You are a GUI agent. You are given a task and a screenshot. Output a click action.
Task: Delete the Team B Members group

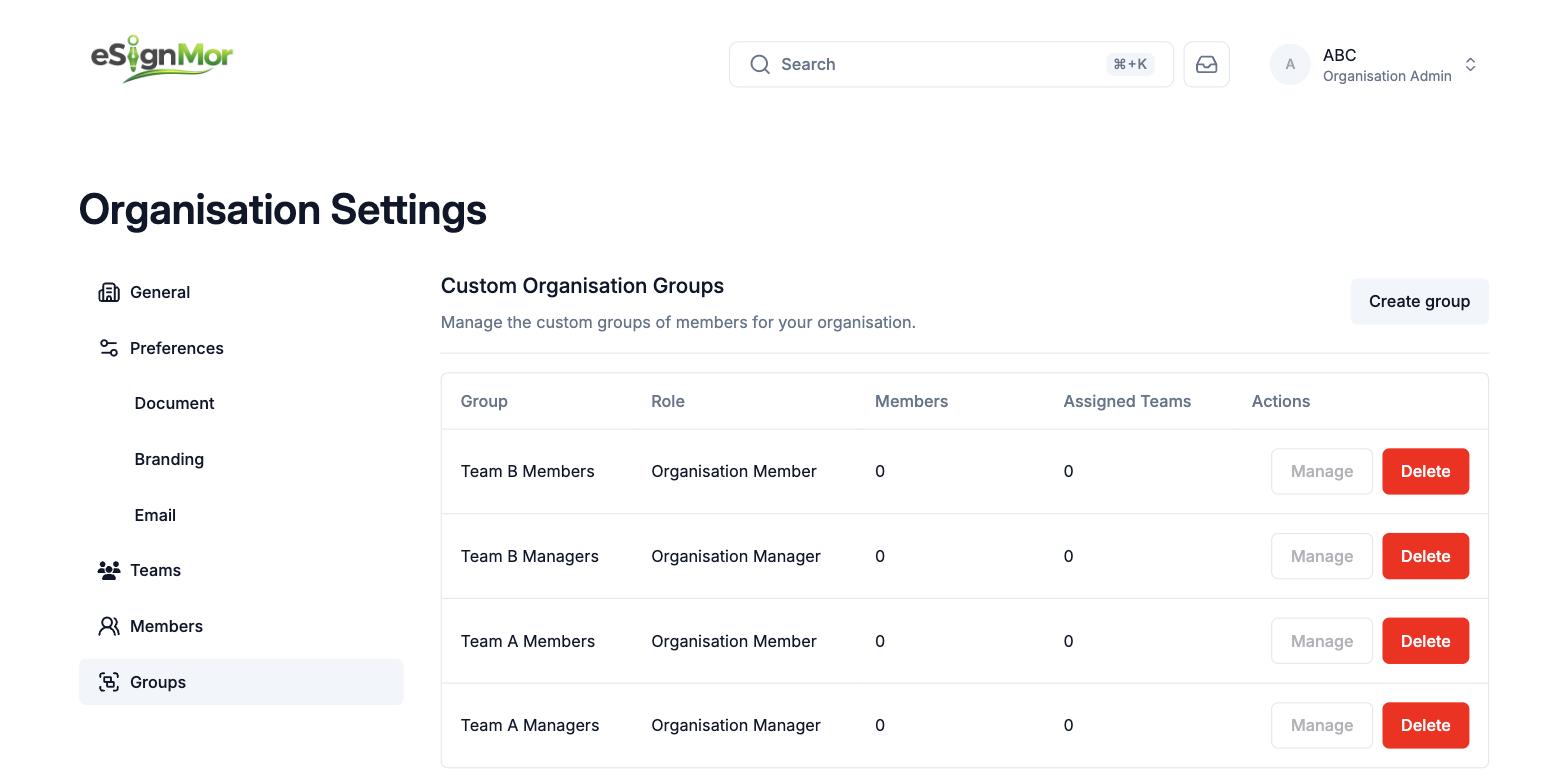(1425, 471)
